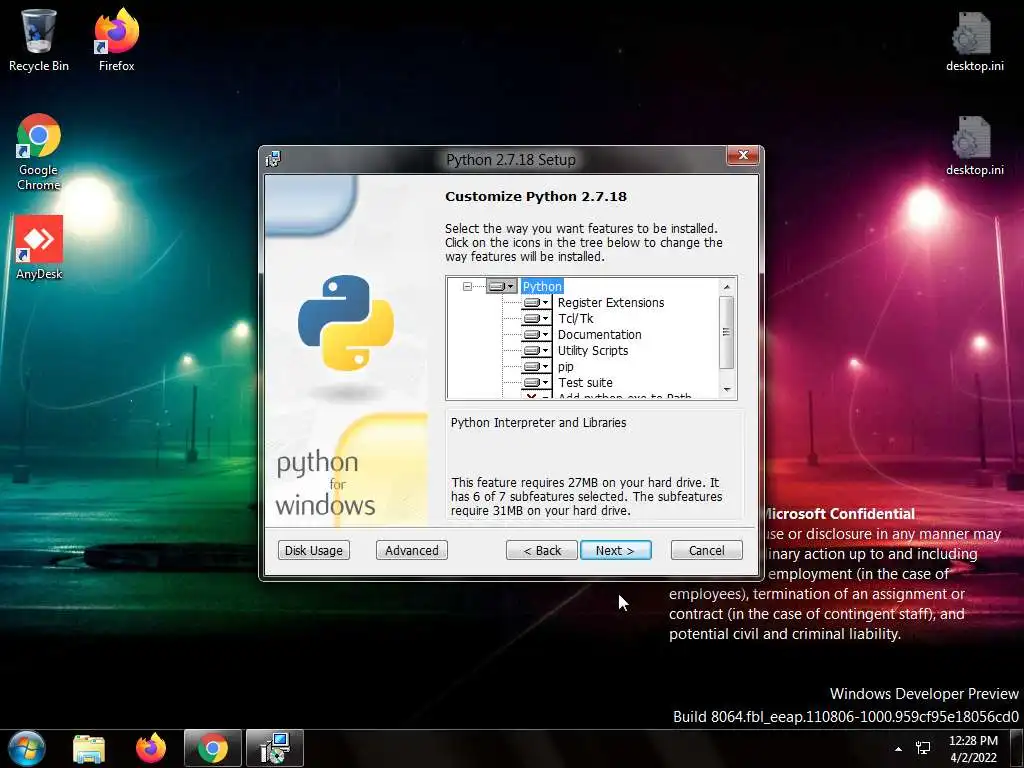Open Advanced options

tap(411, 551)
